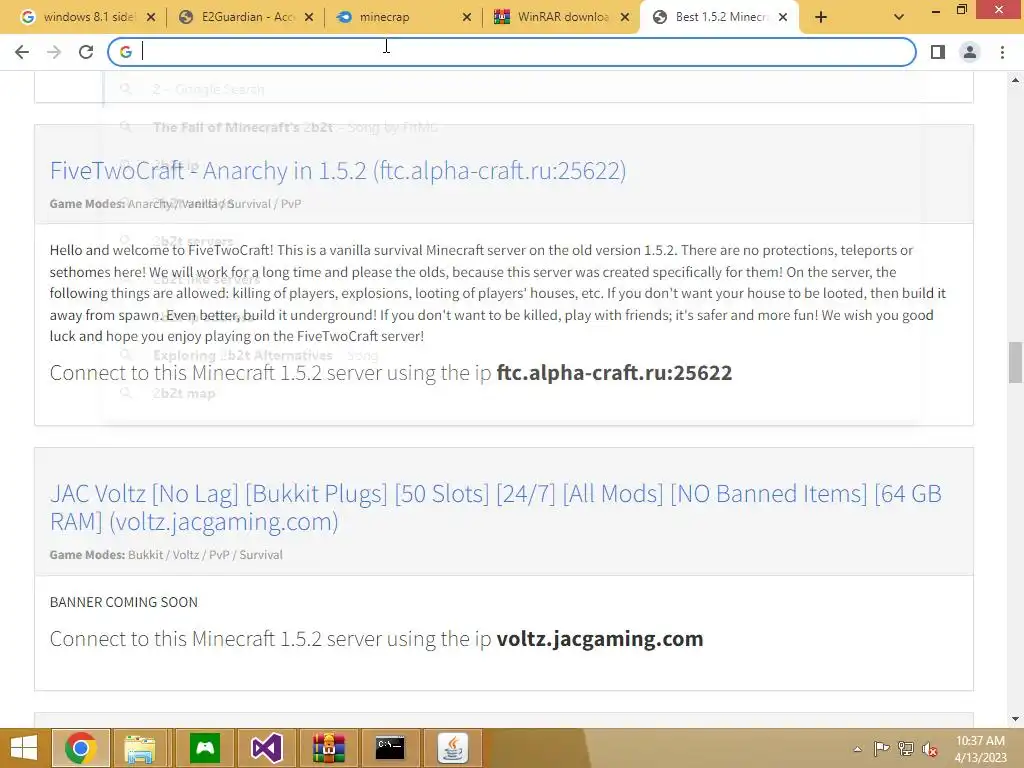Close the minecrap tab
Screen dimensions: 1024x768
[467, 18]
